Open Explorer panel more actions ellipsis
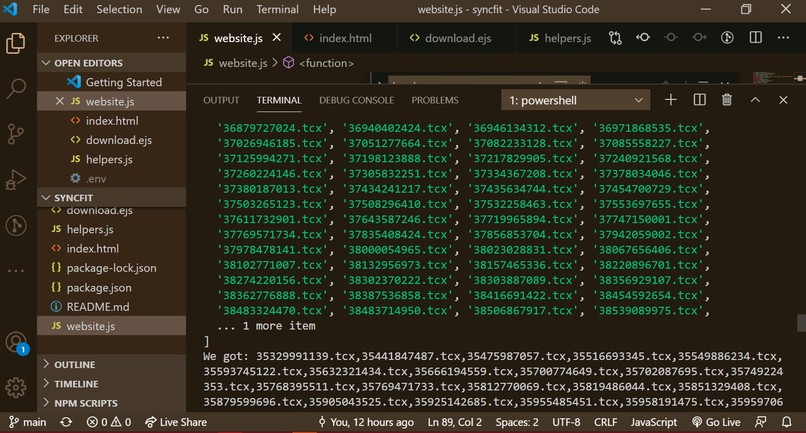Image resolution: width=806 pixels, height=433 pixels. click(x=163, y=38)
